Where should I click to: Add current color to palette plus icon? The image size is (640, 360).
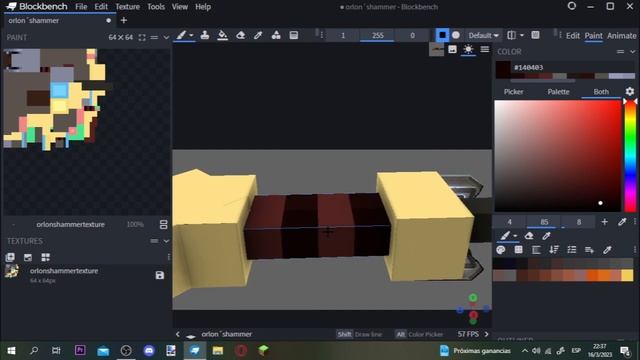(604, 222)
